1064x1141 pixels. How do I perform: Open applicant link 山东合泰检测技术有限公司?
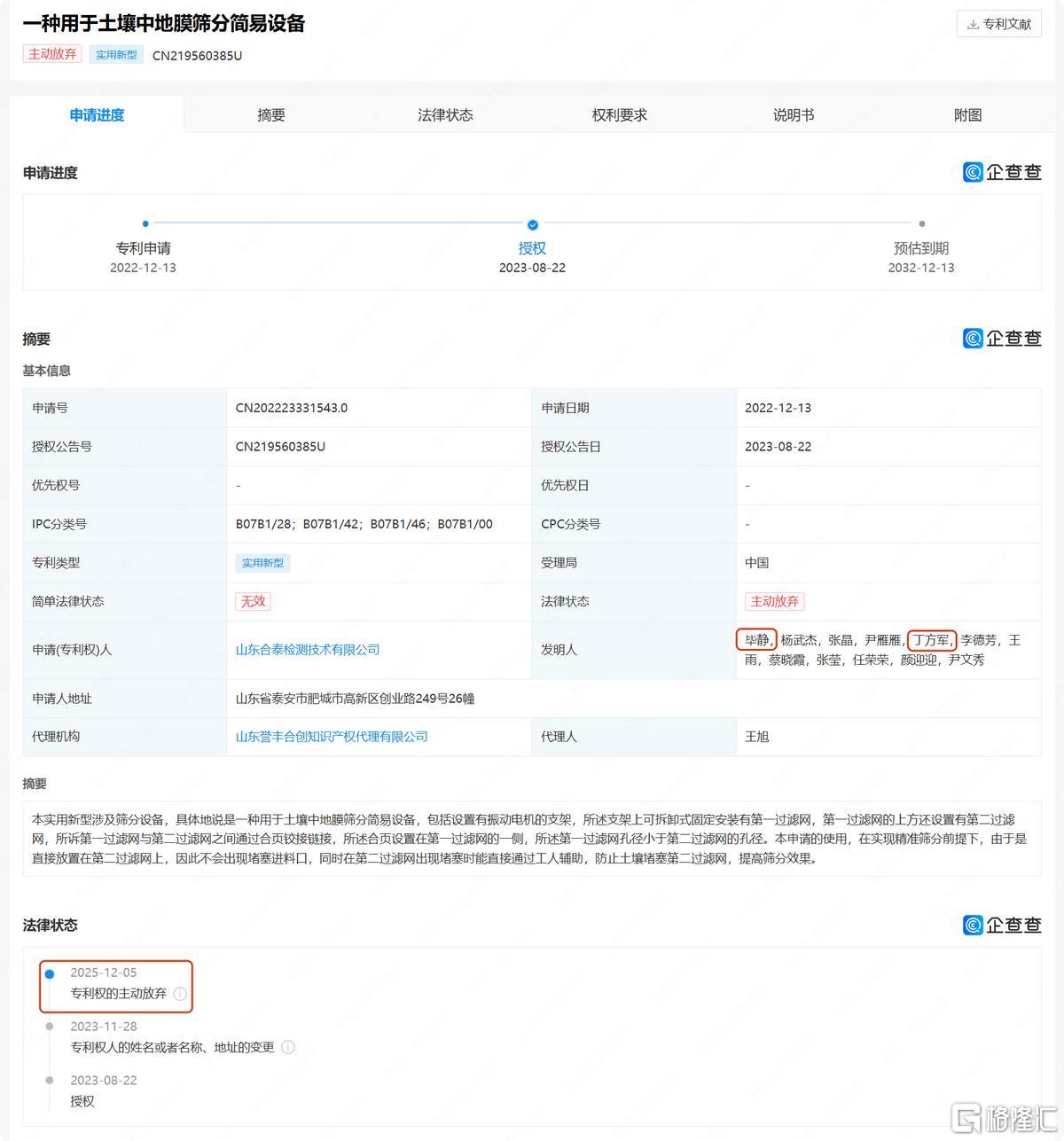click(x=308, y=650)
